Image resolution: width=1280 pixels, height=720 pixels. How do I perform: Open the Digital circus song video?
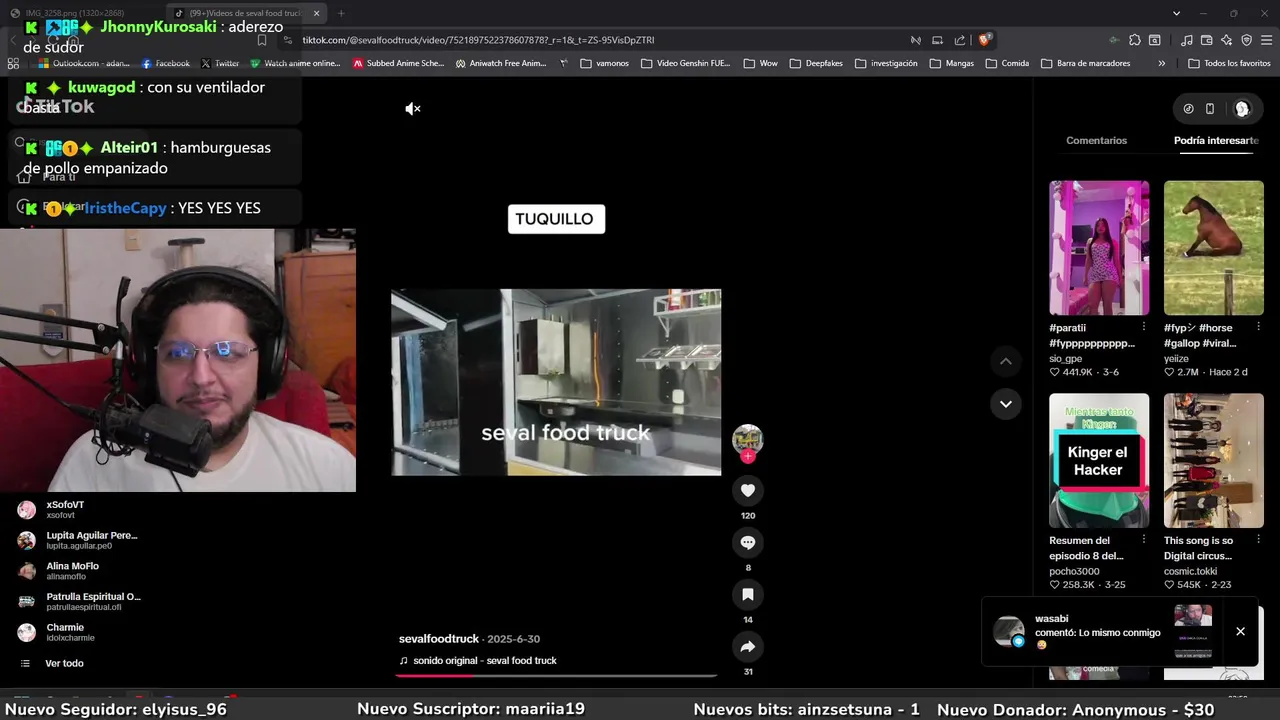click(1214, 460)
